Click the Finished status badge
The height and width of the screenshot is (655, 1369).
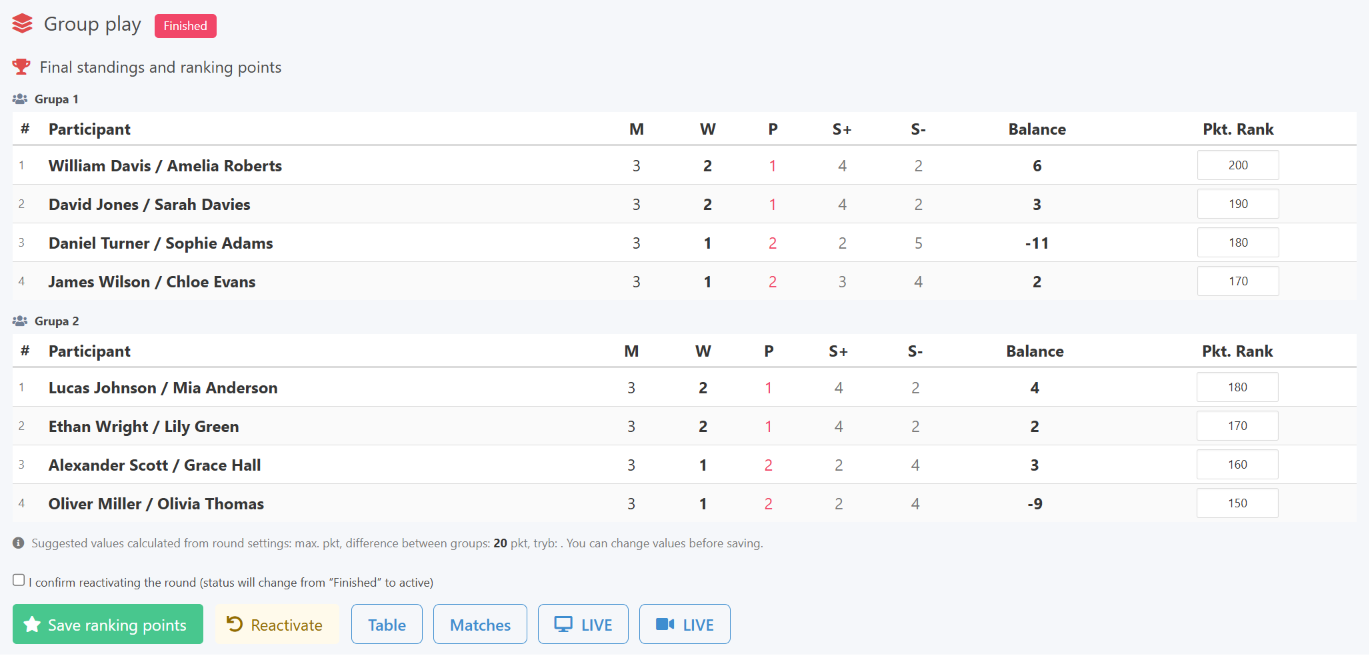point(186,26)
